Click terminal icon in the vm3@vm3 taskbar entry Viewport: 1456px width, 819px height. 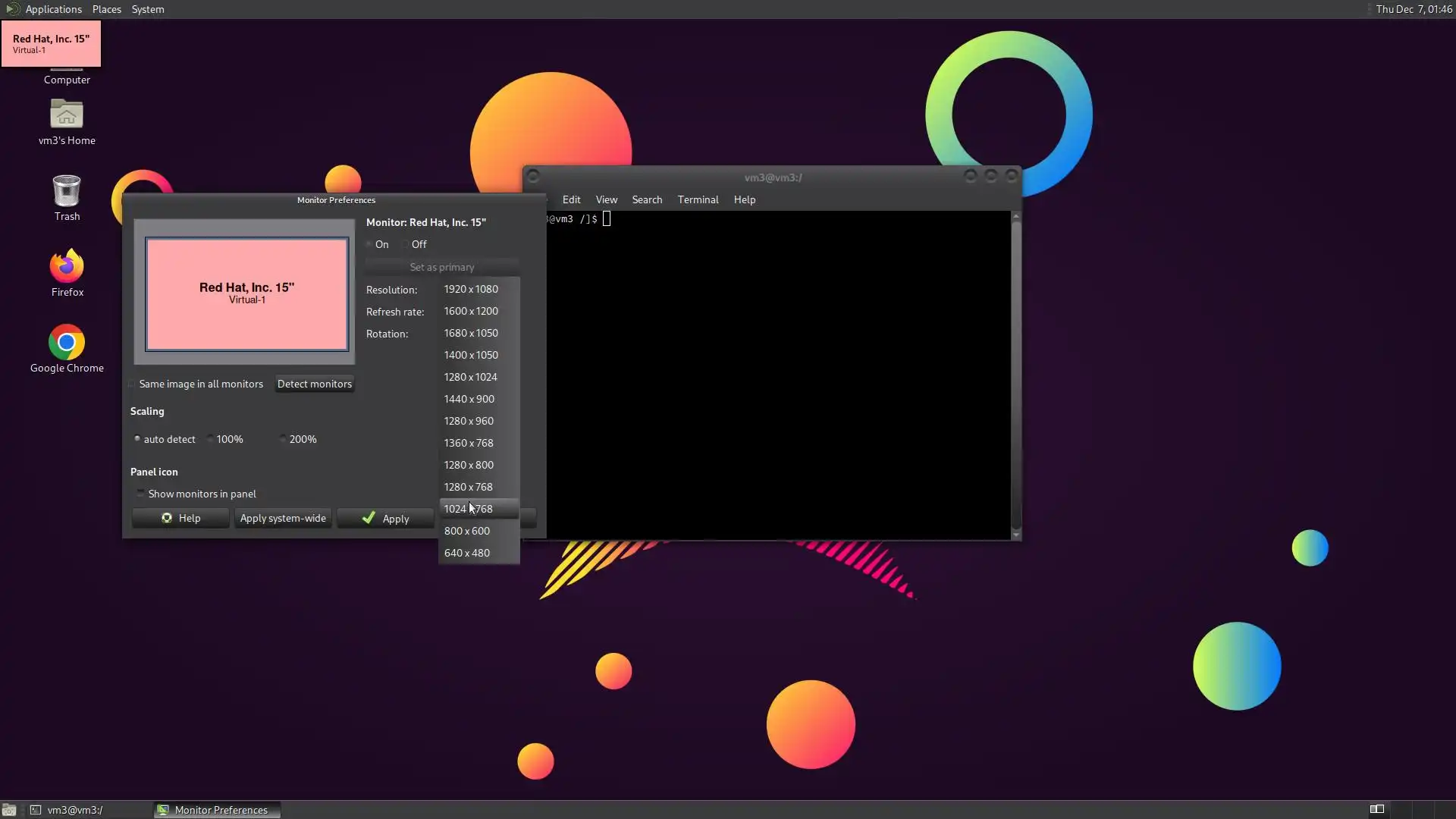click(36, 810)
